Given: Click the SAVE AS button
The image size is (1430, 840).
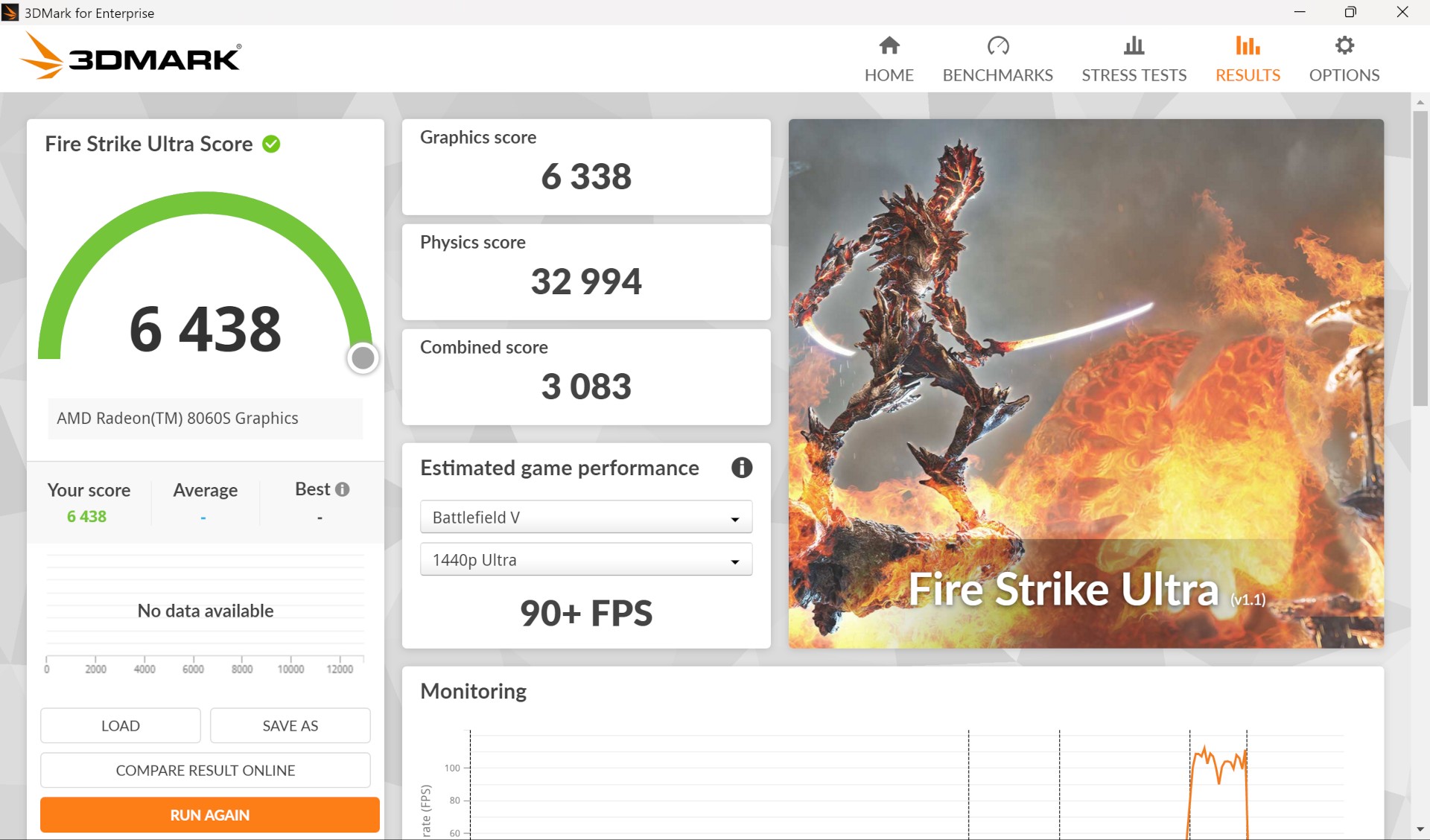Looking at the screenshot, I should [x=290, y=725].
